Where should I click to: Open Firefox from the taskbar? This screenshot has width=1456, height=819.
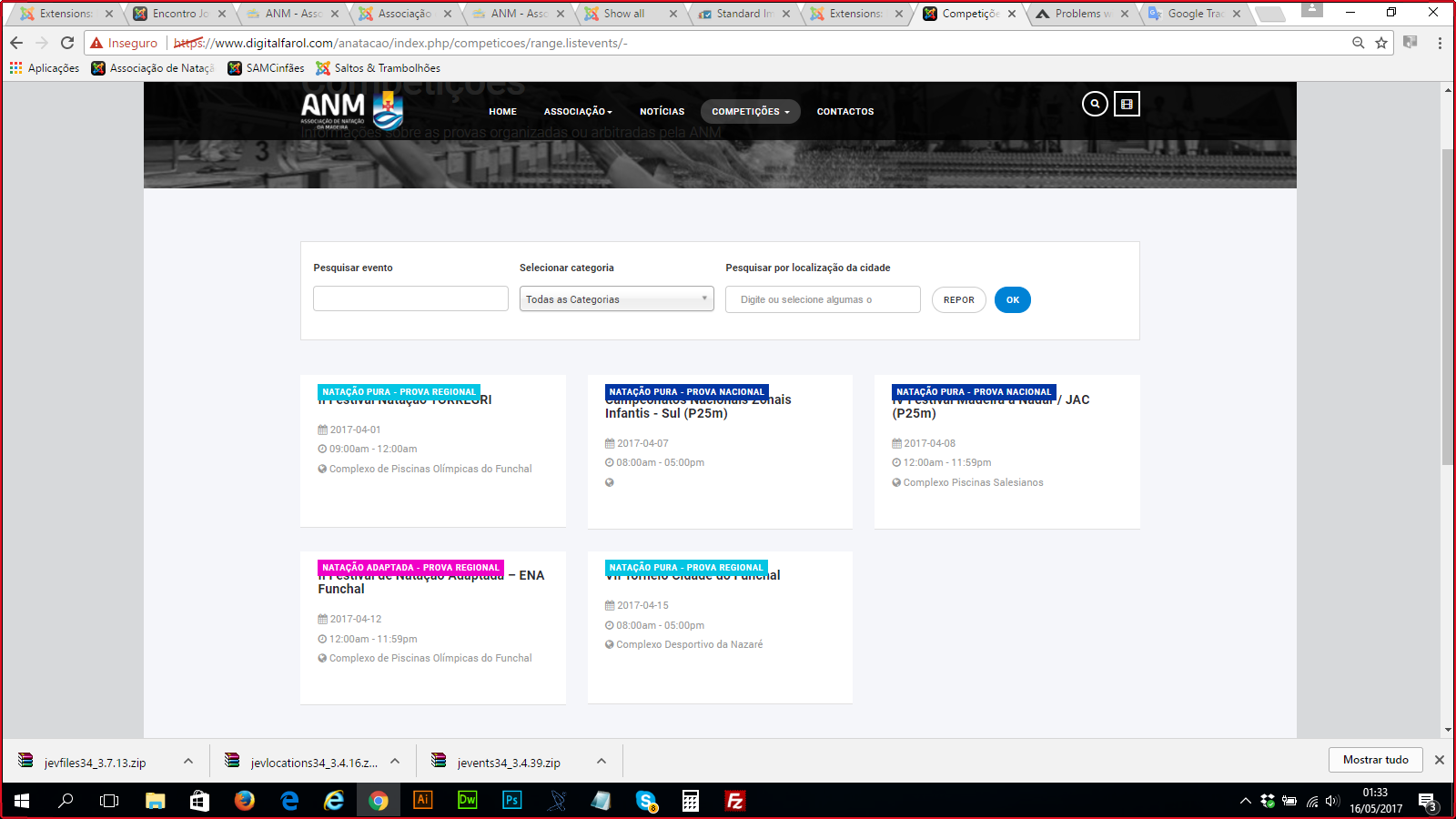244,801
